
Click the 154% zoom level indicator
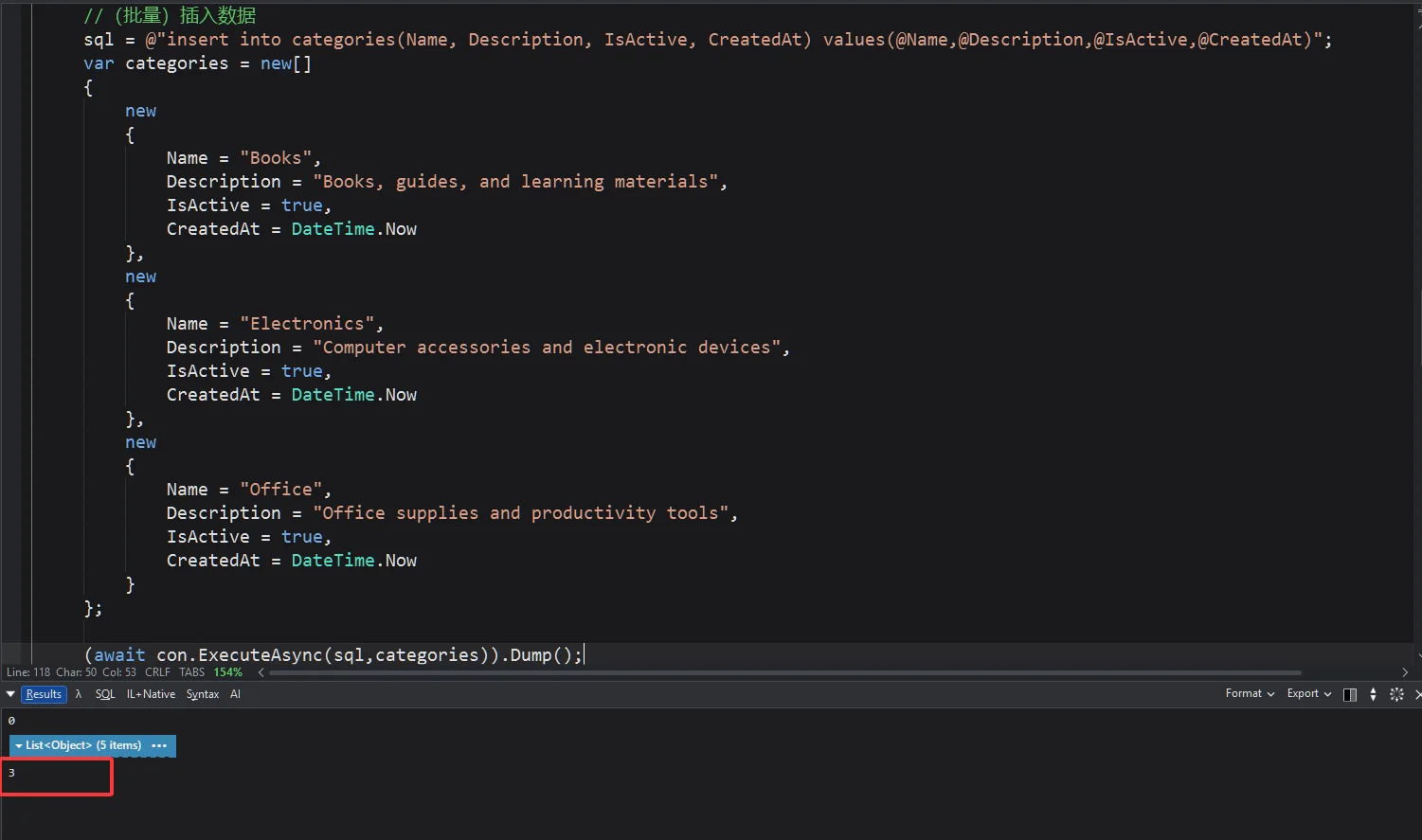click(x=228, y=672)
